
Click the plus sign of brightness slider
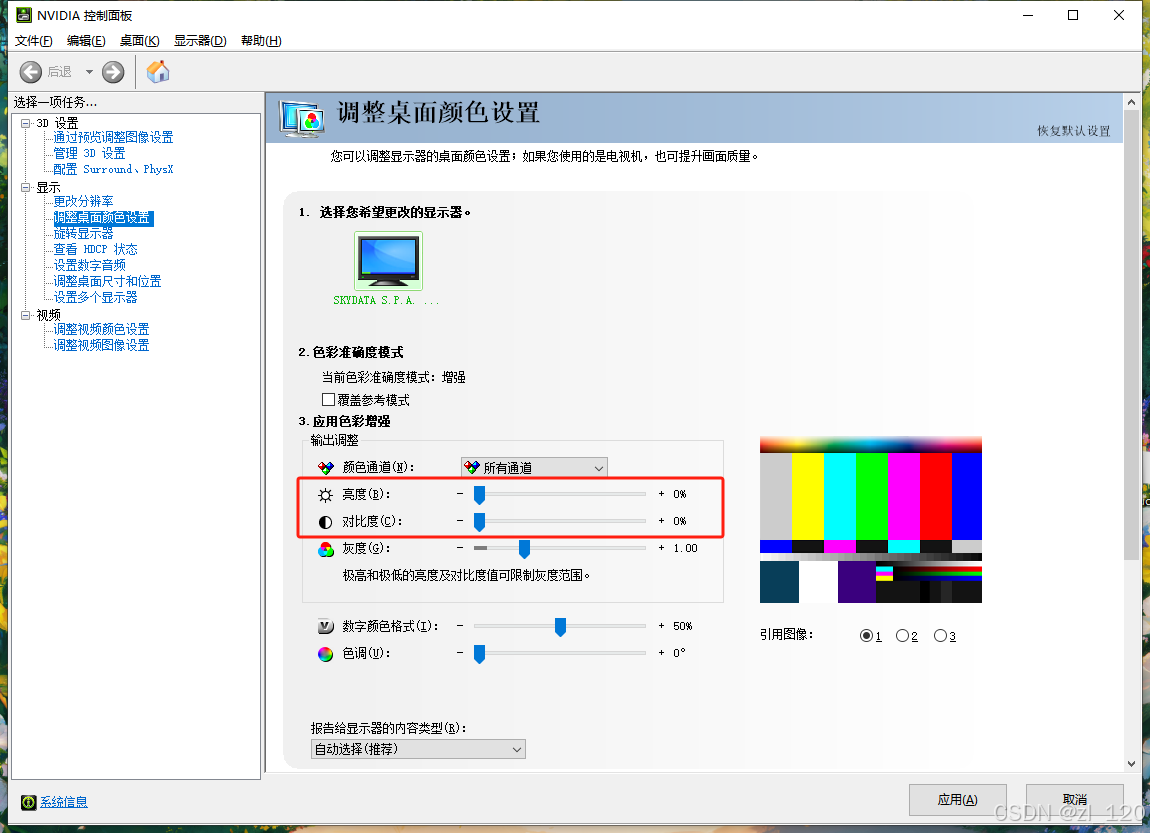pyautogui.click(x=662, y=494)
